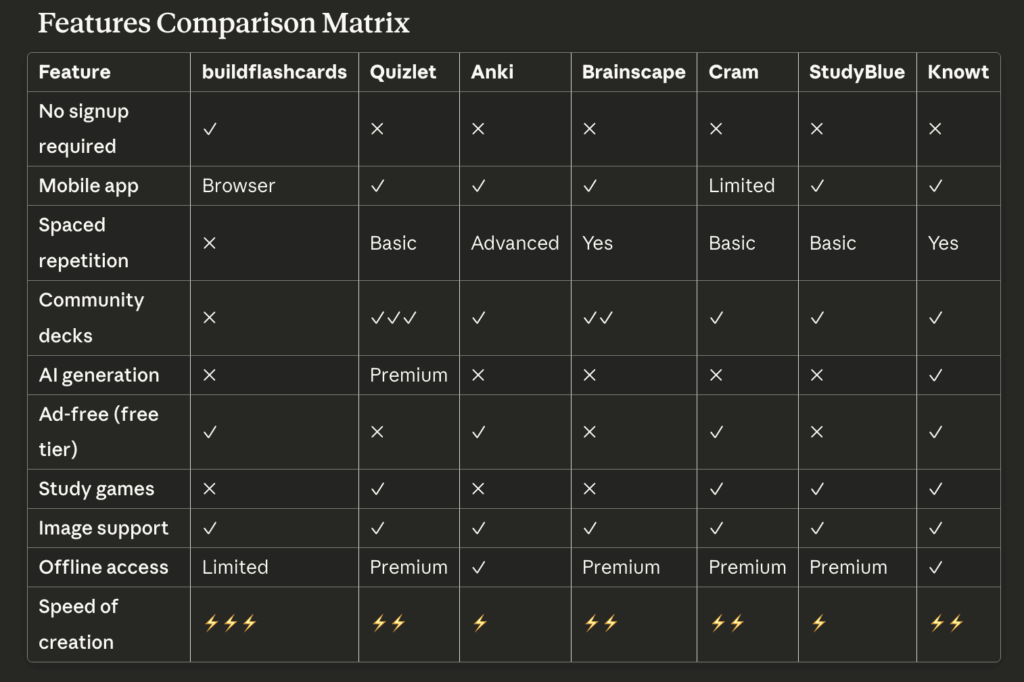Click Knowt offline access checkmark
1024x682 pixels.
click(936, 567)
